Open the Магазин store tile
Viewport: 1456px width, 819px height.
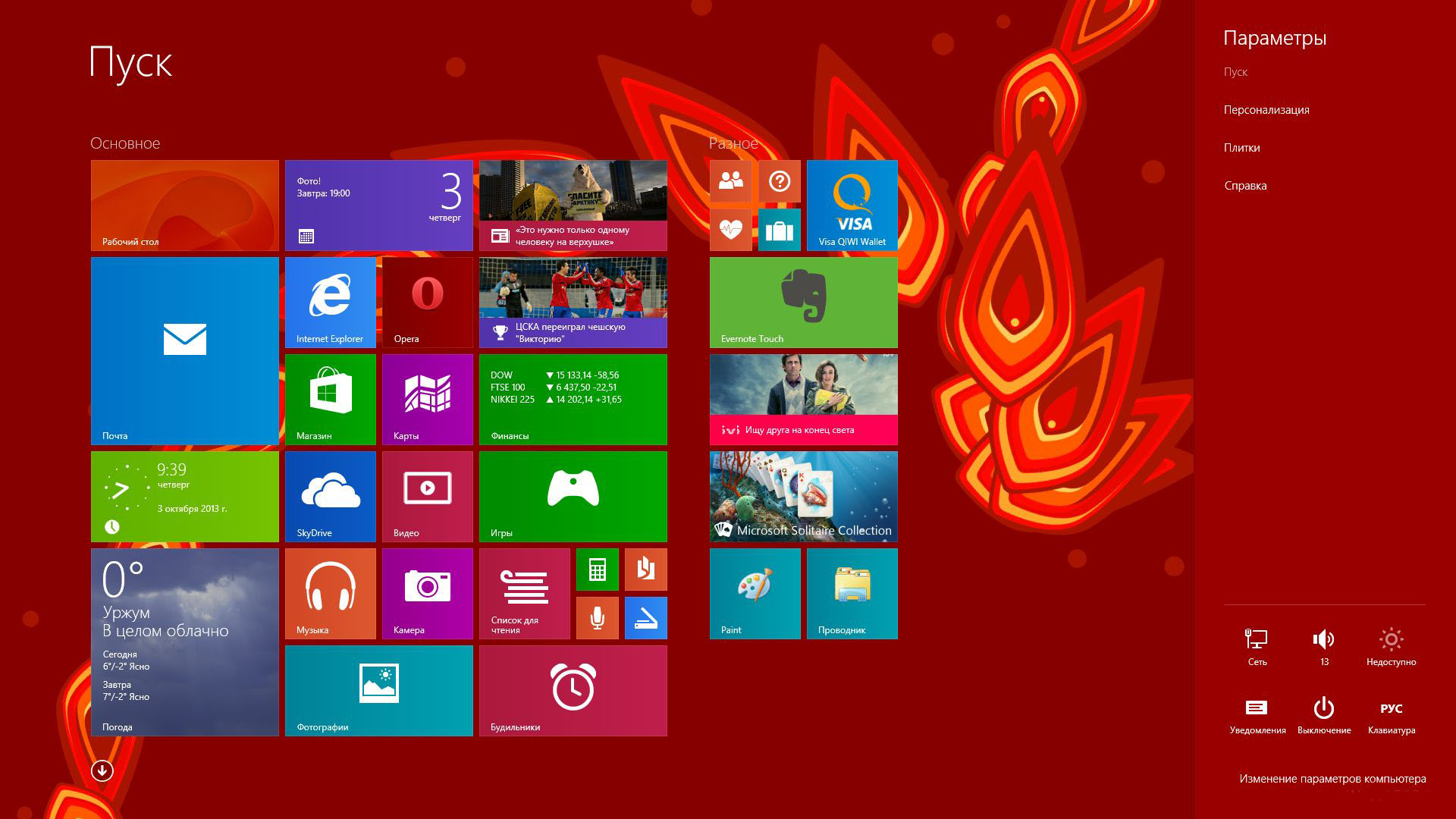pyautogui.click(x=330, y=399)
